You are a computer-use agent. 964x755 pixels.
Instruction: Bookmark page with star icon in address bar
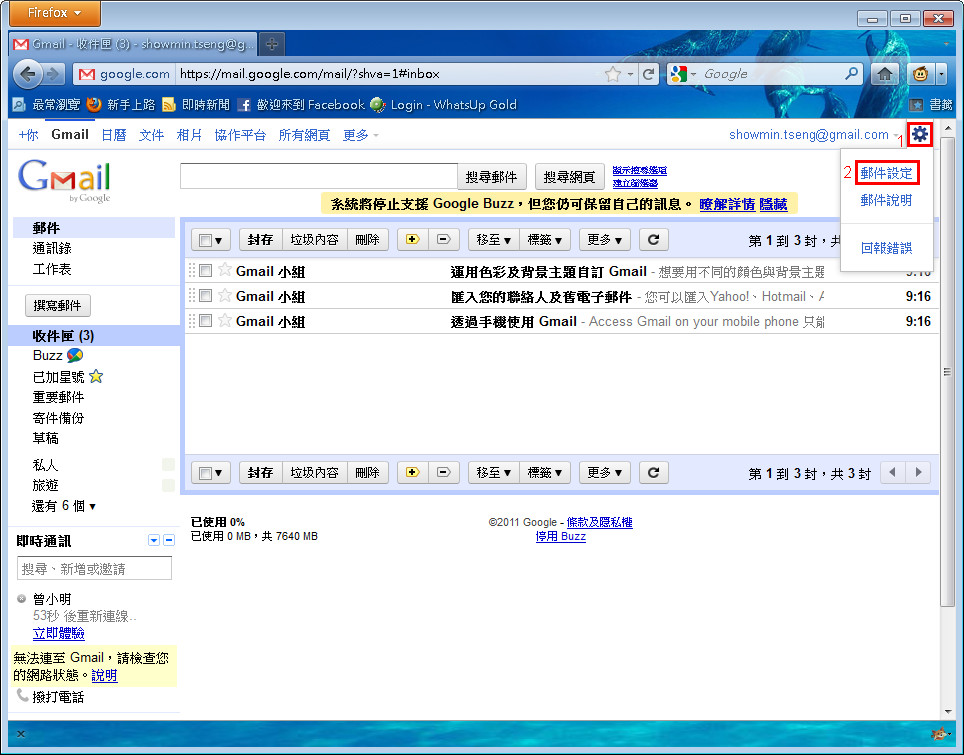point(612,74)
